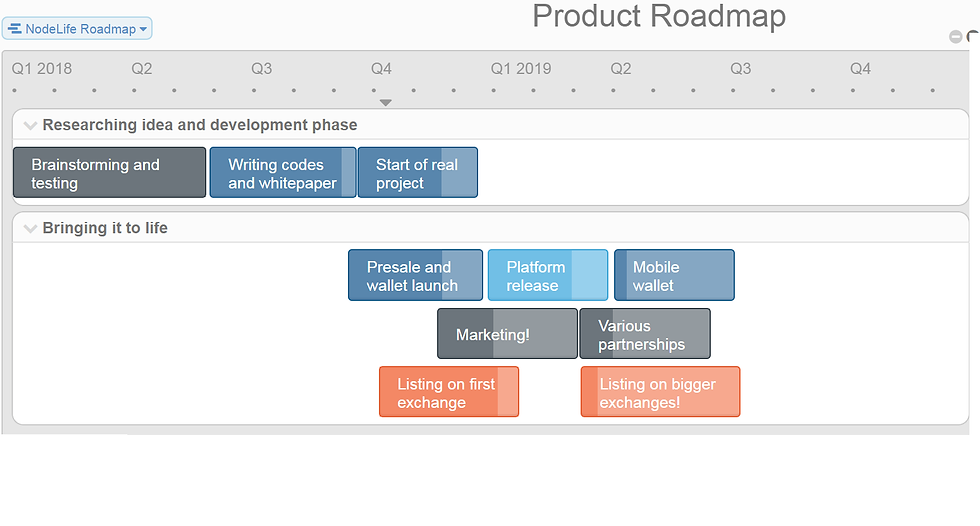
Task: Select the Brainstorming and testing bar
Action: point(109,173)
